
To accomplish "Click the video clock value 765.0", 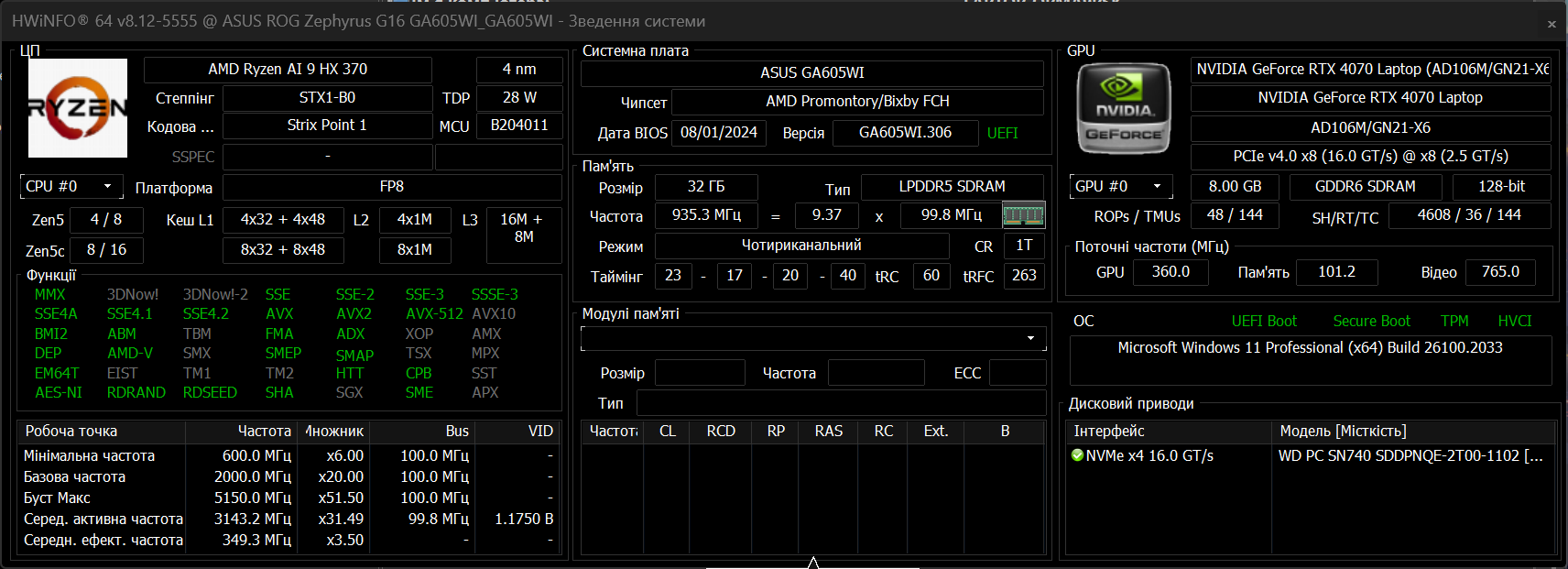I will coord(1500,272).
